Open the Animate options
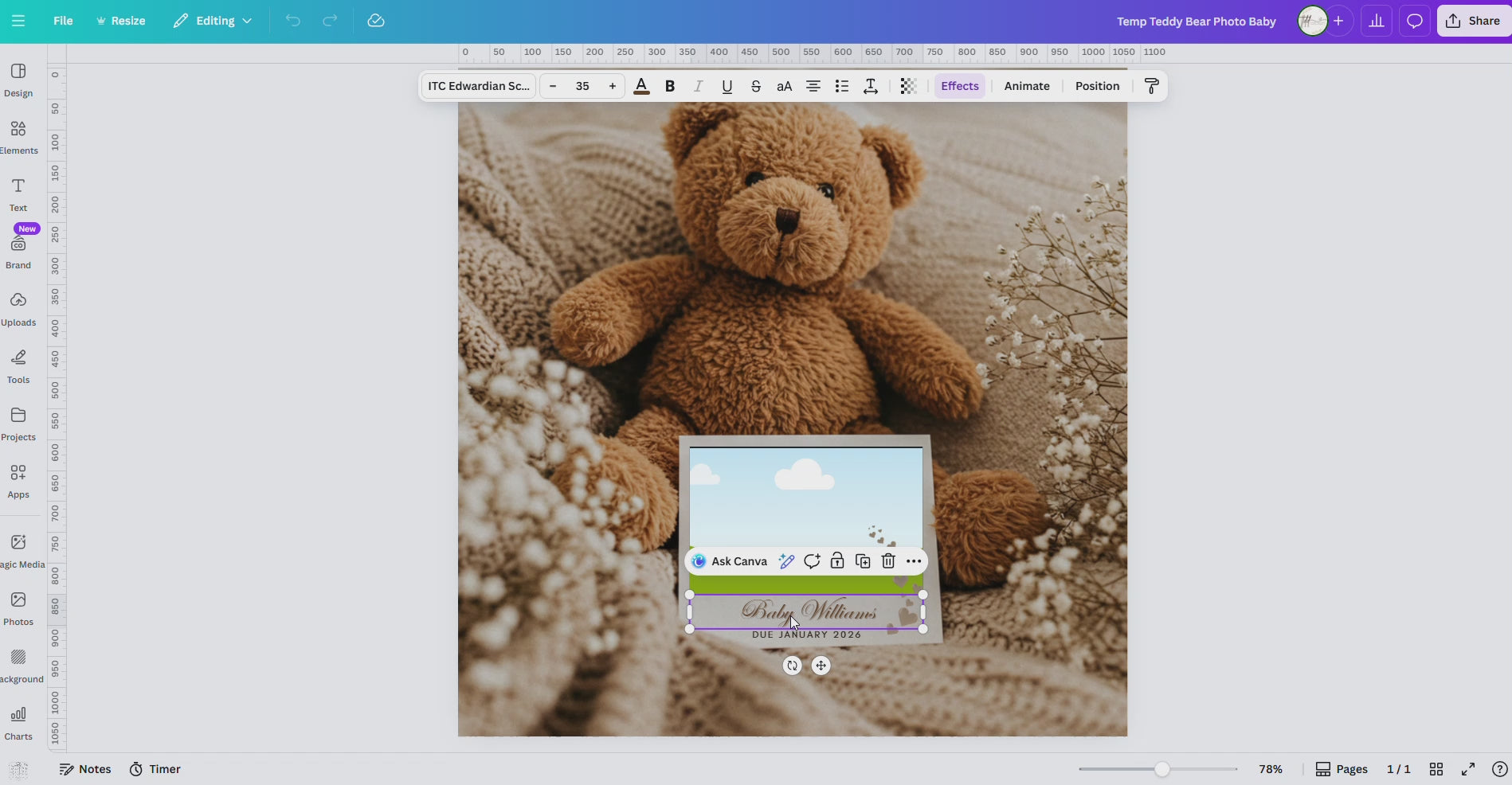This screenshot has height=785, width=1512. pyautogui.click(x=1025, y=85)
